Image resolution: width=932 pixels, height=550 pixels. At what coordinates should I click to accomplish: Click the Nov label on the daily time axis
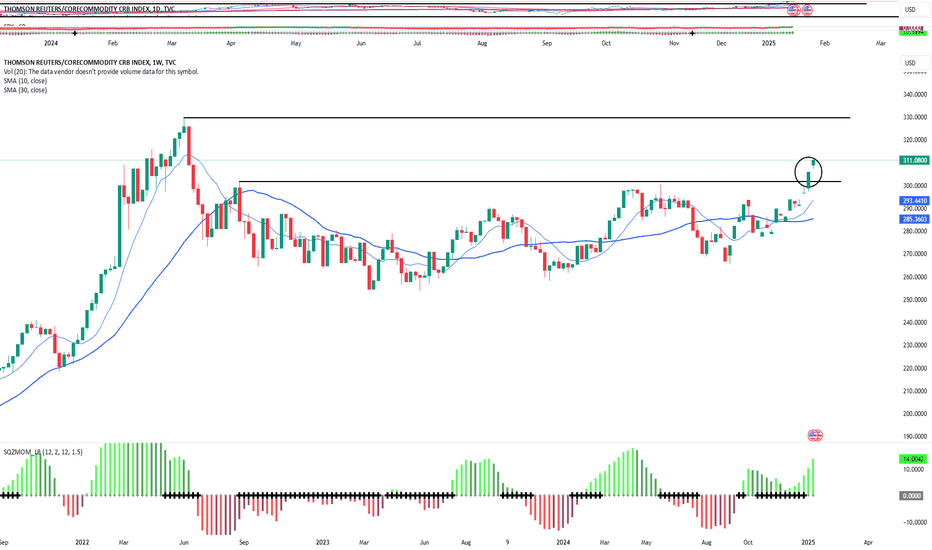(x=673, y=43)
